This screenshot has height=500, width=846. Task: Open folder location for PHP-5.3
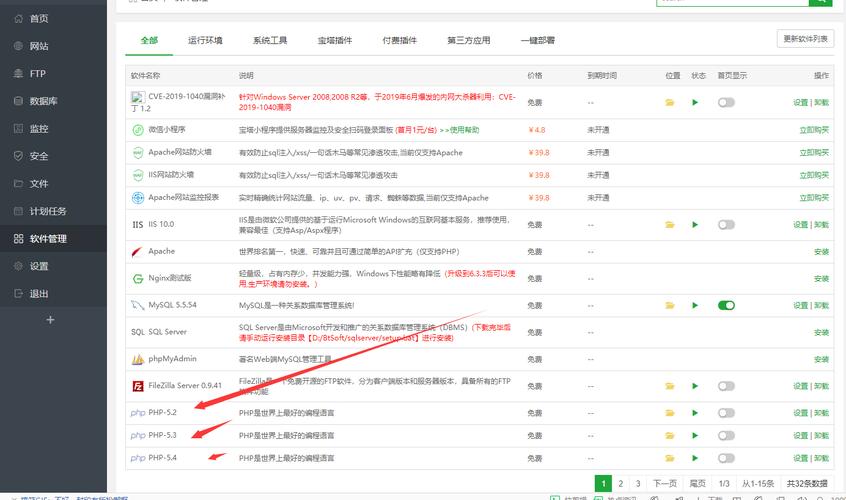(x=670, y=436)
